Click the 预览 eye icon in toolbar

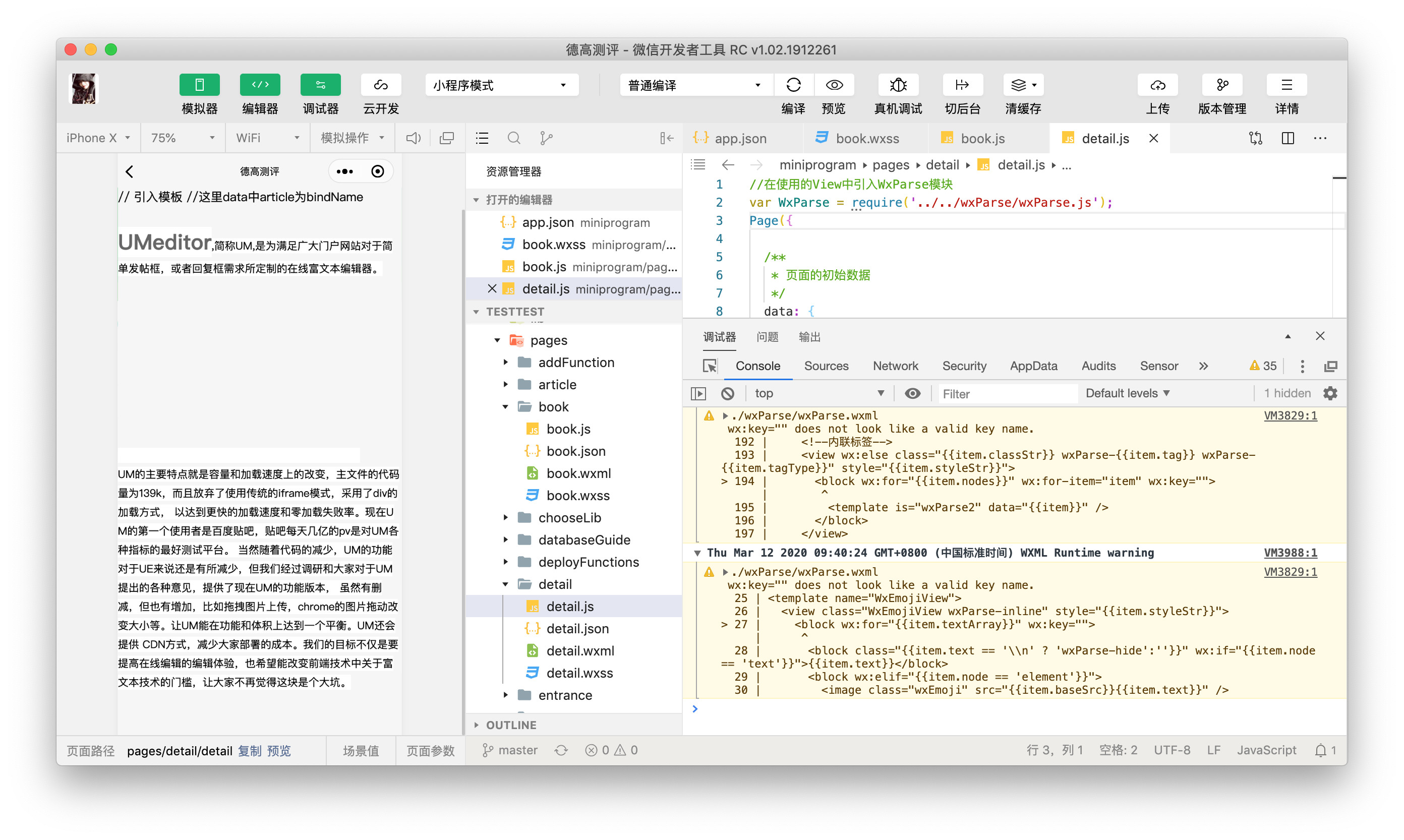click(x=834, y=85)
